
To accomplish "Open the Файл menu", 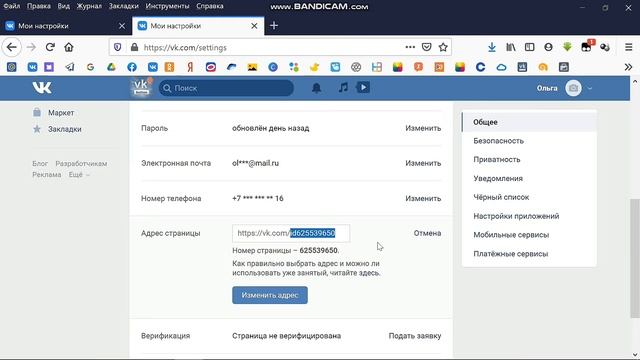I will pyautogui.click(x=11, y=6).
